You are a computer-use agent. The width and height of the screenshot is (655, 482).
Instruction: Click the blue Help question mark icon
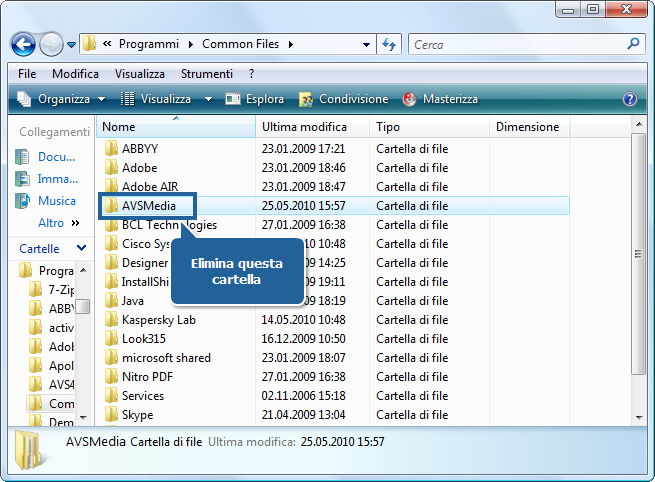[x=630, y=99]
